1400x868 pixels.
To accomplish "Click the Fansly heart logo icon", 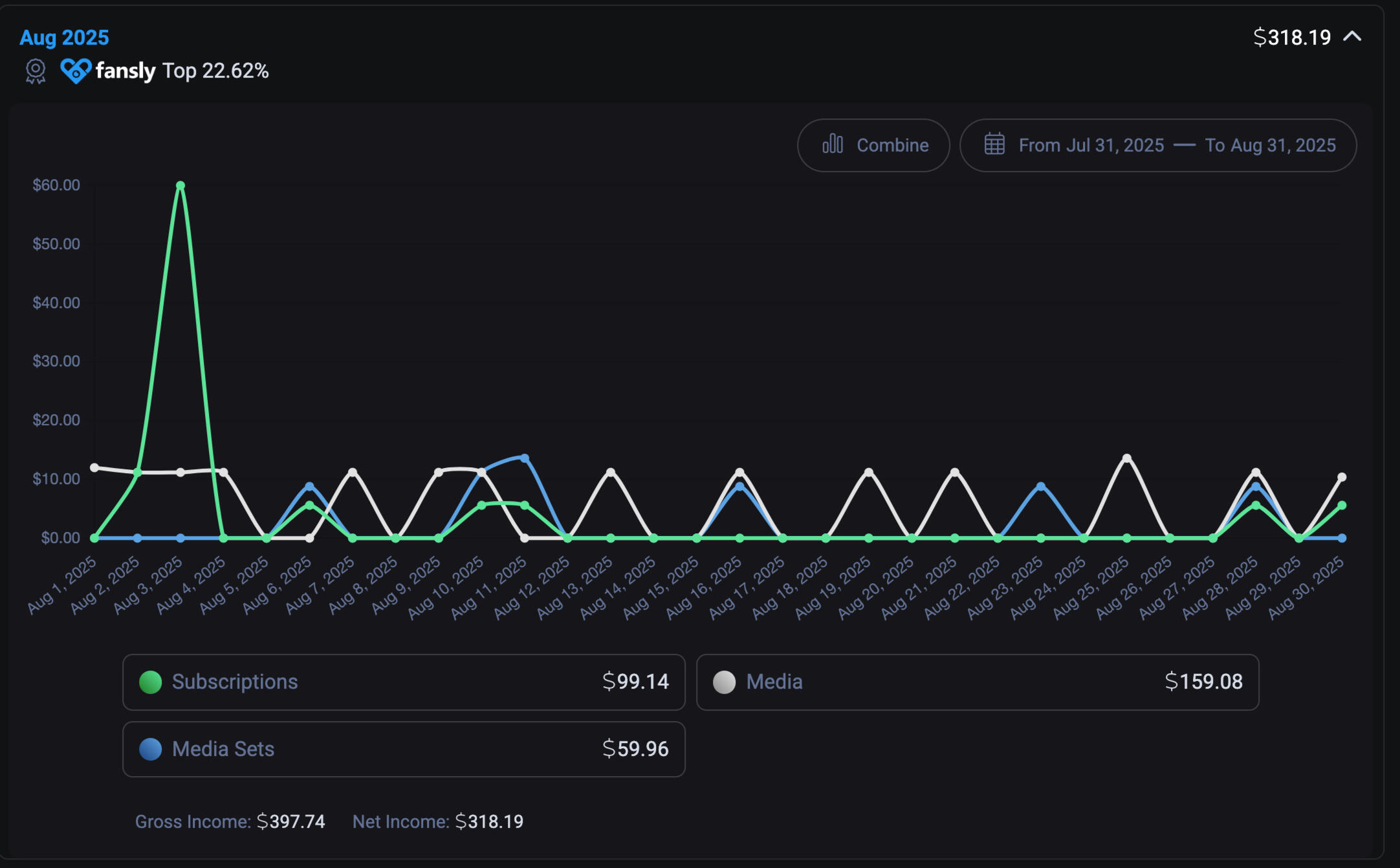I will coord(75,71).
